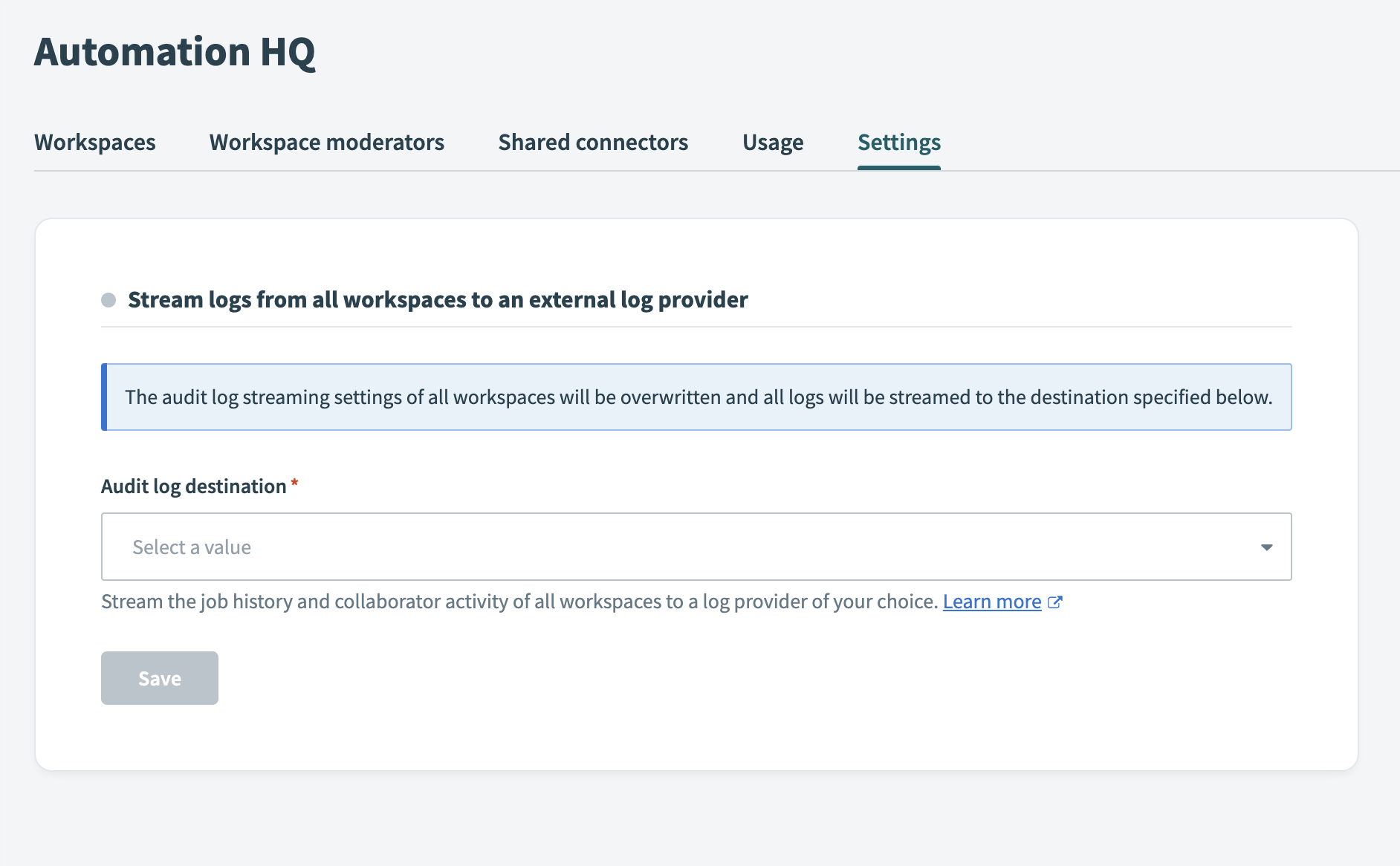The image size is (1400, 866).
Task: Click the dropdown caret arrow icon
Action: (1266, 547)
